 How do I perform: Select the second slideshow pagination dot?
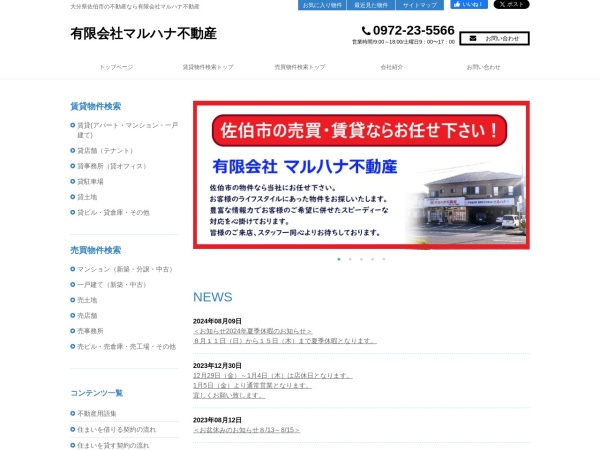[350, 259]
